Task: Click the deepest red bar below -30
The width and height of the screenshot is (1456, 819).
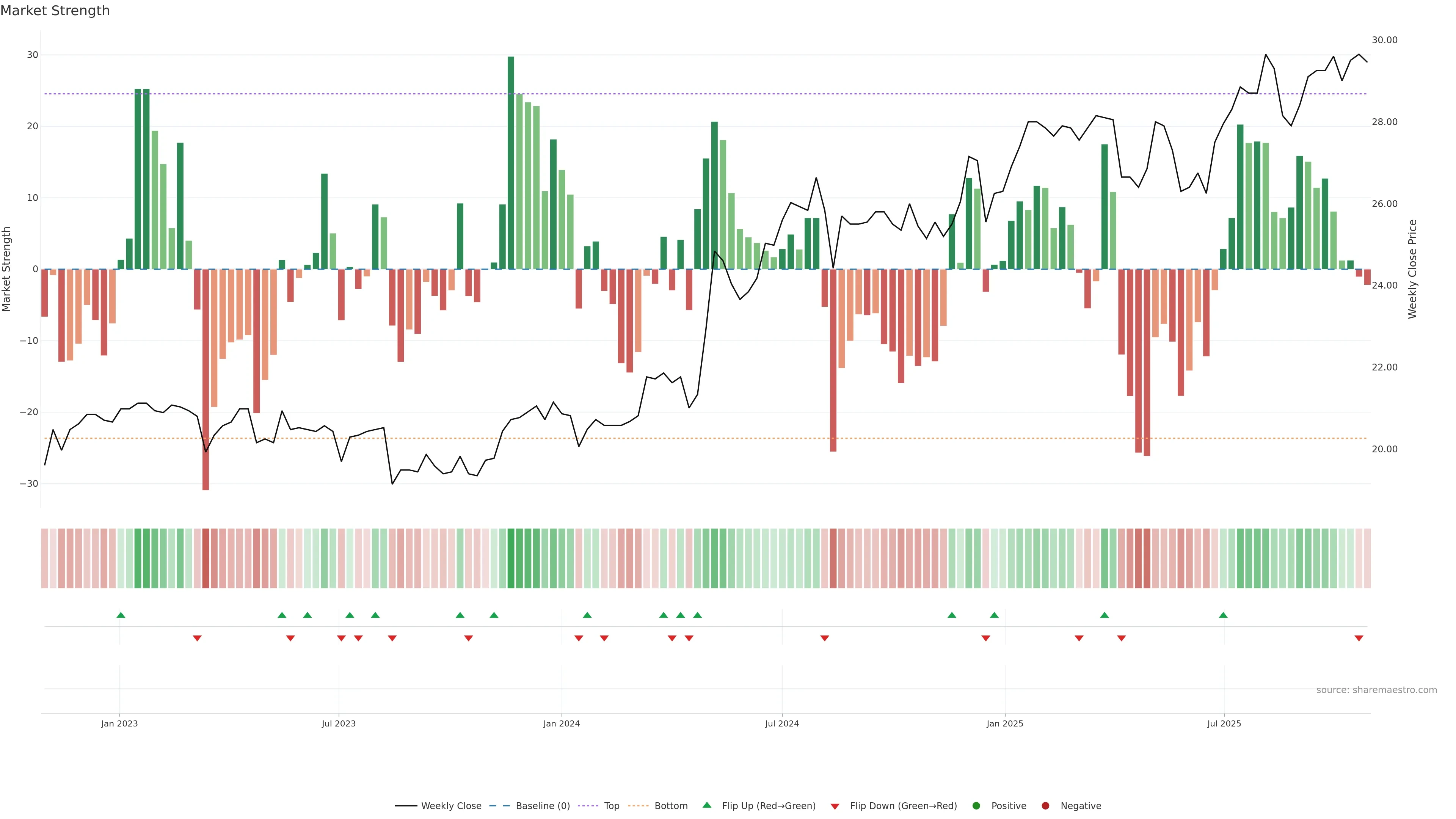Action: click(206, 379)
